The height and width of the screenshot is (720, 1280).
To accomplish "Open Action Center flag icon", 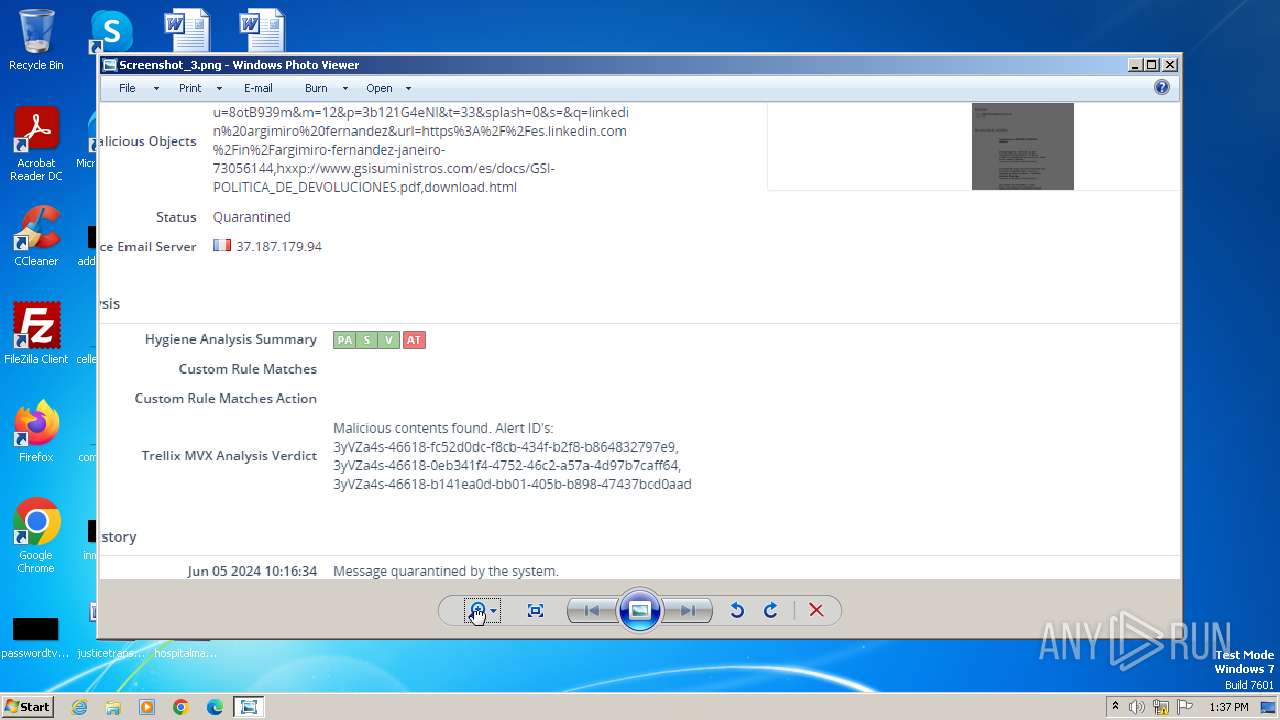I will tap(1185, 707).
